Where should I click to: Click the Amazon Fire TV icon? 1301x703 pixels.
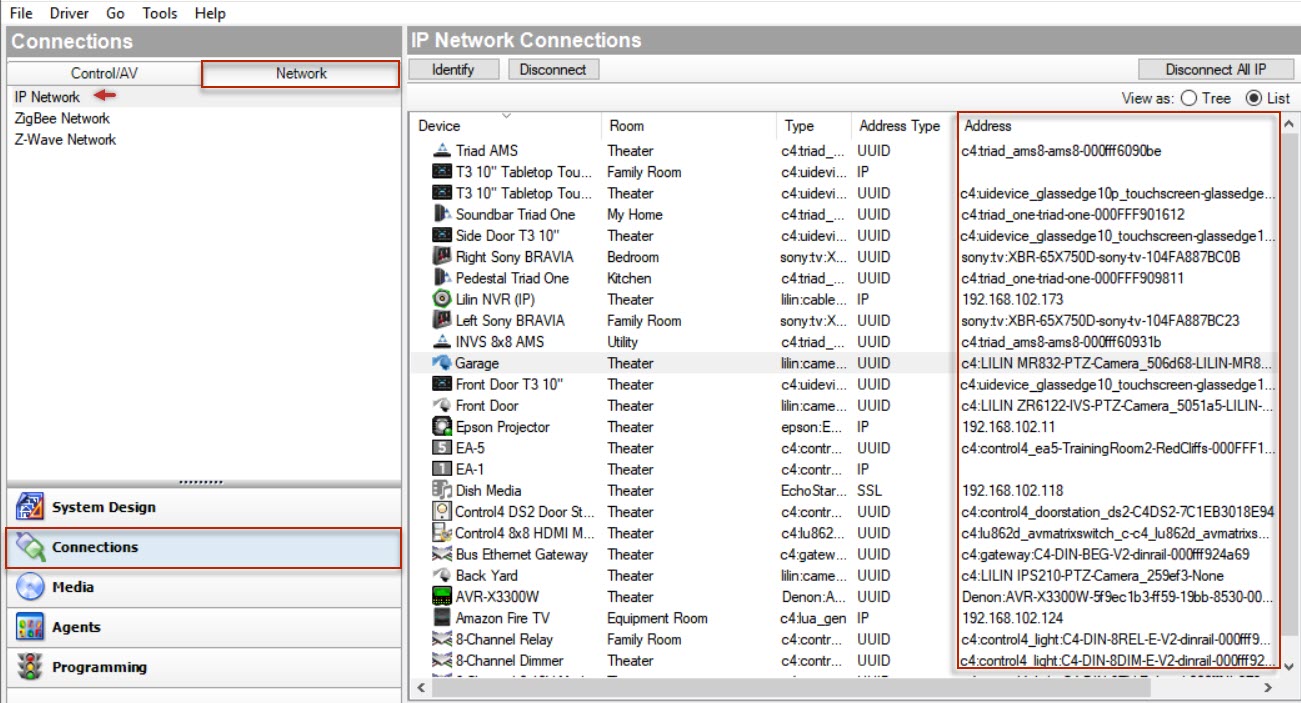click(x=442, y=618)
